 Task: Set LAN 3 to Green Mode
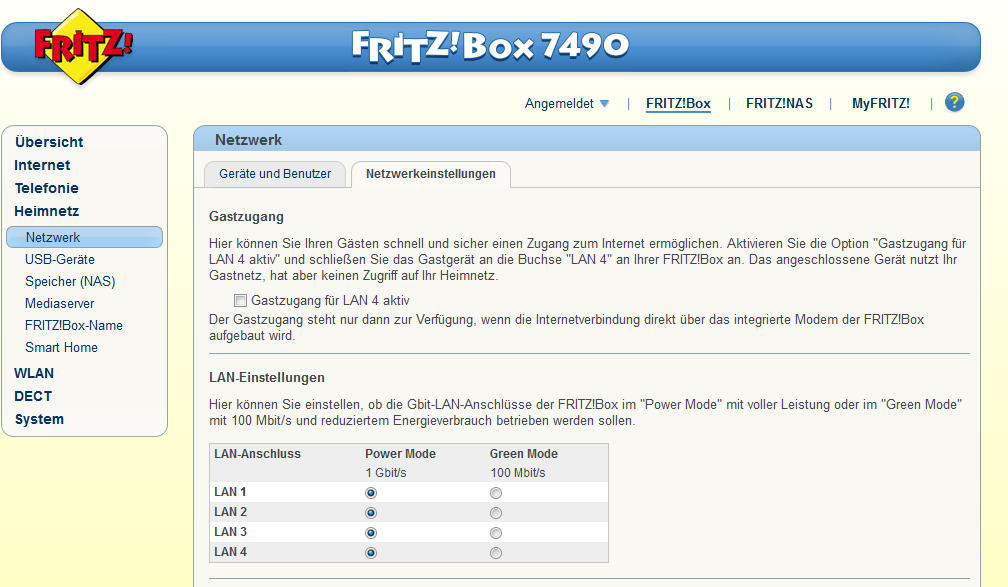coord(496,533)
